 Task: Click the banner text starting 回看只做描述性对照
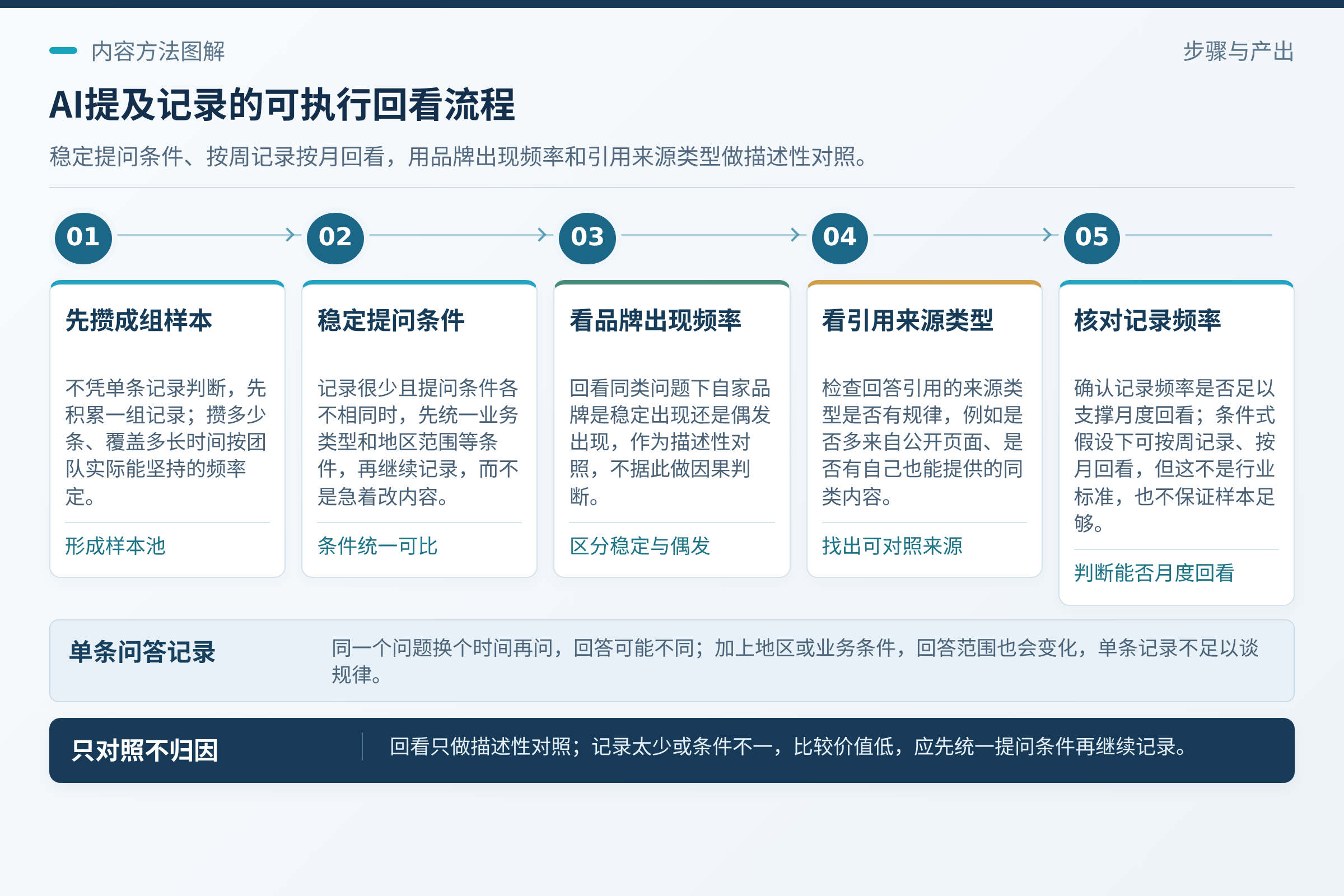point(790,747)
